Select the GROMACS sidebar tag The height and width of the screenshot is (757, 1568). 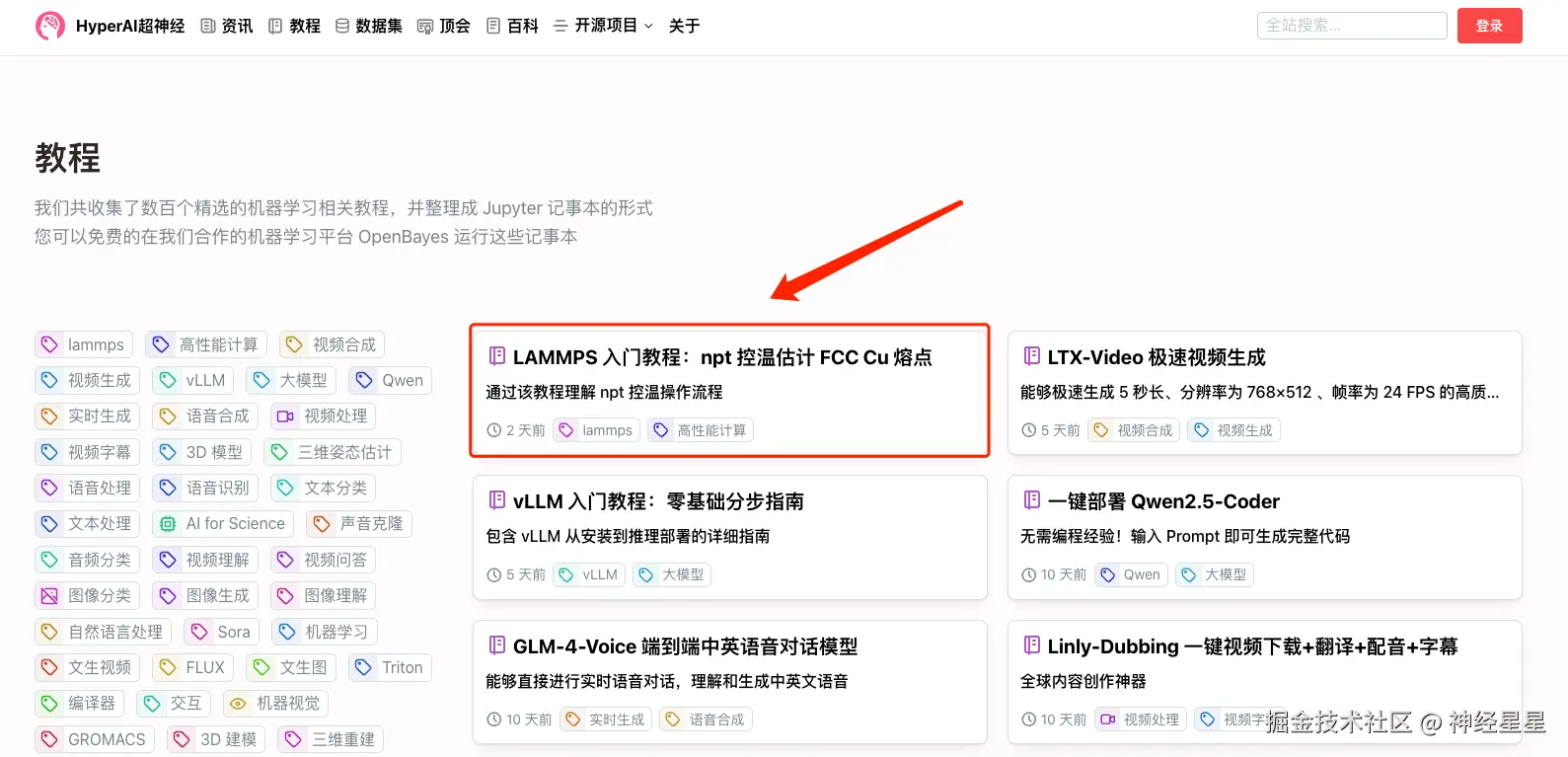(95, 739)
